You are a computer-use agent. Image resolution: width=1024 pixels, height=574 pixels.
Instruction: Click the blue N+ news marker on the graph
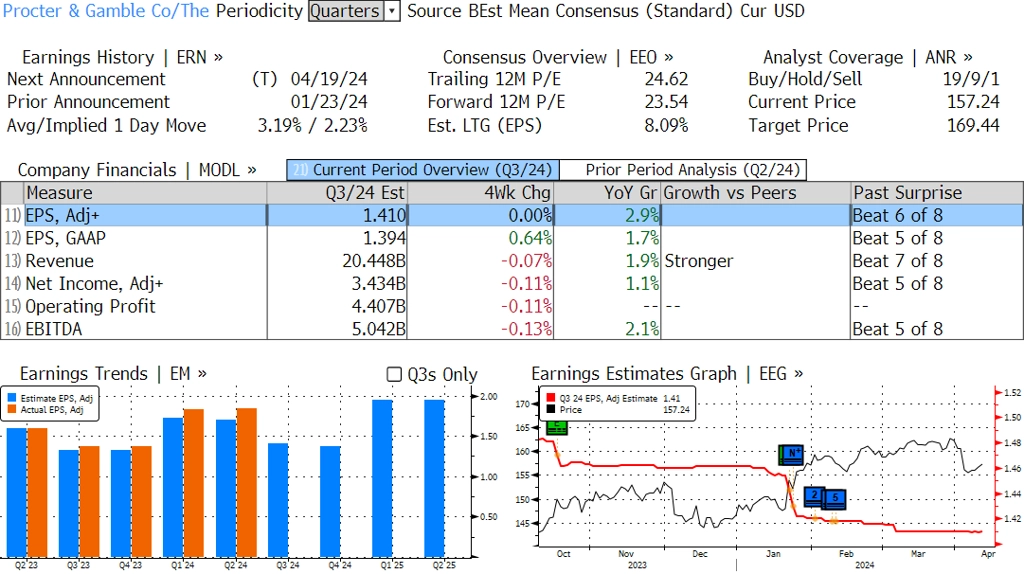[791, 454]
